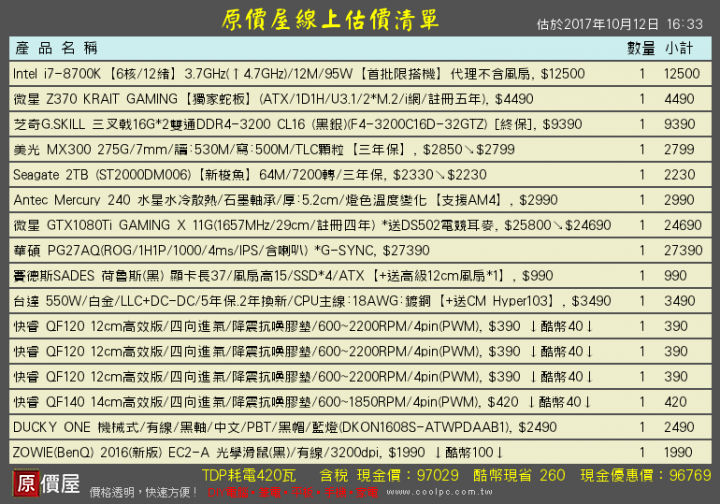Click subtotal 2799 in the MX300 row
The width and height of the screenshot is (720, 504).
679,149
